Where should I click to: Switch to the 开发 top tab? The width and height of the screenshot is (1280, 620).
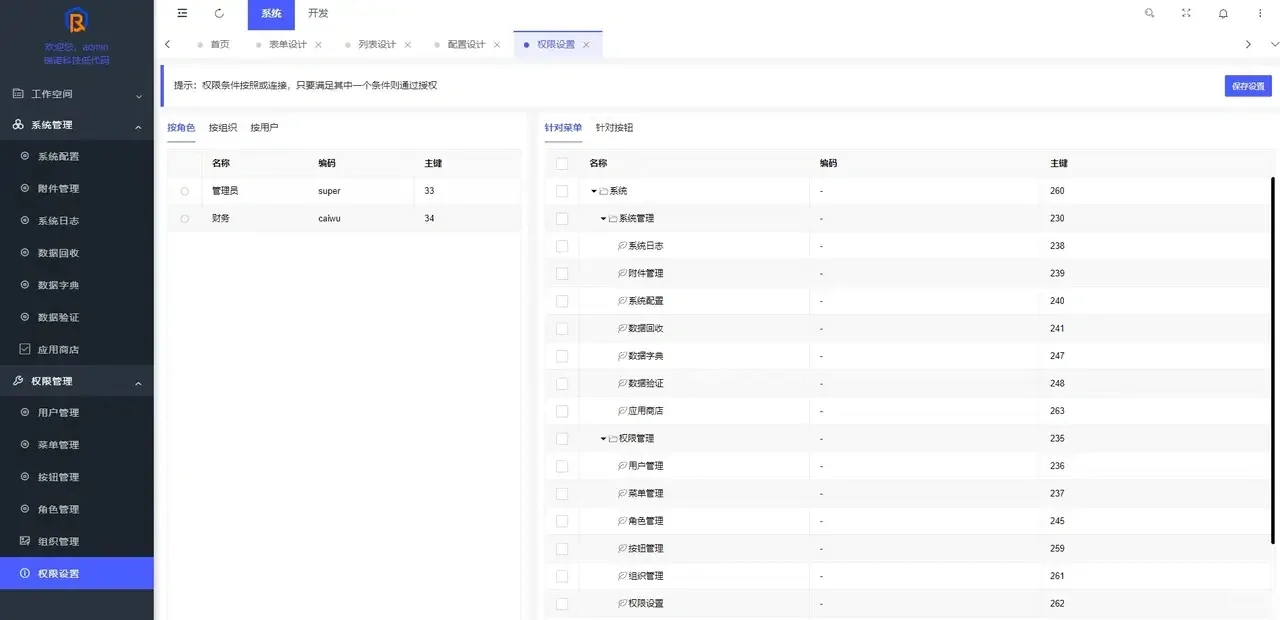click(318, 13)
